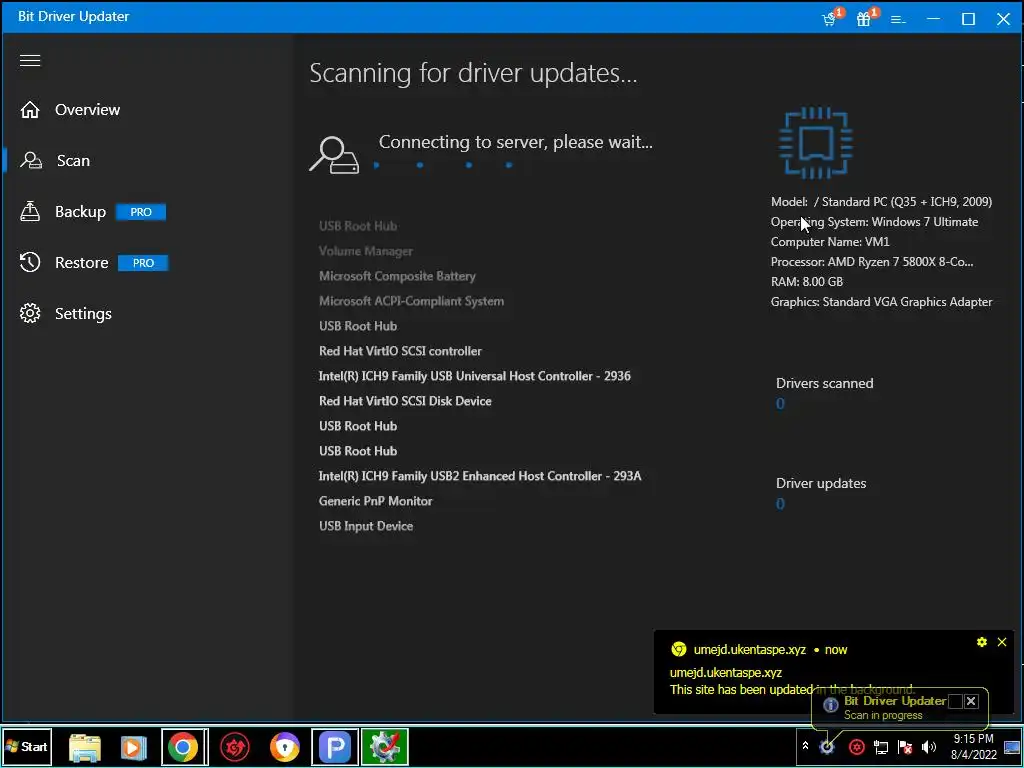Click the red circular gear tray icon

(856, 746)
